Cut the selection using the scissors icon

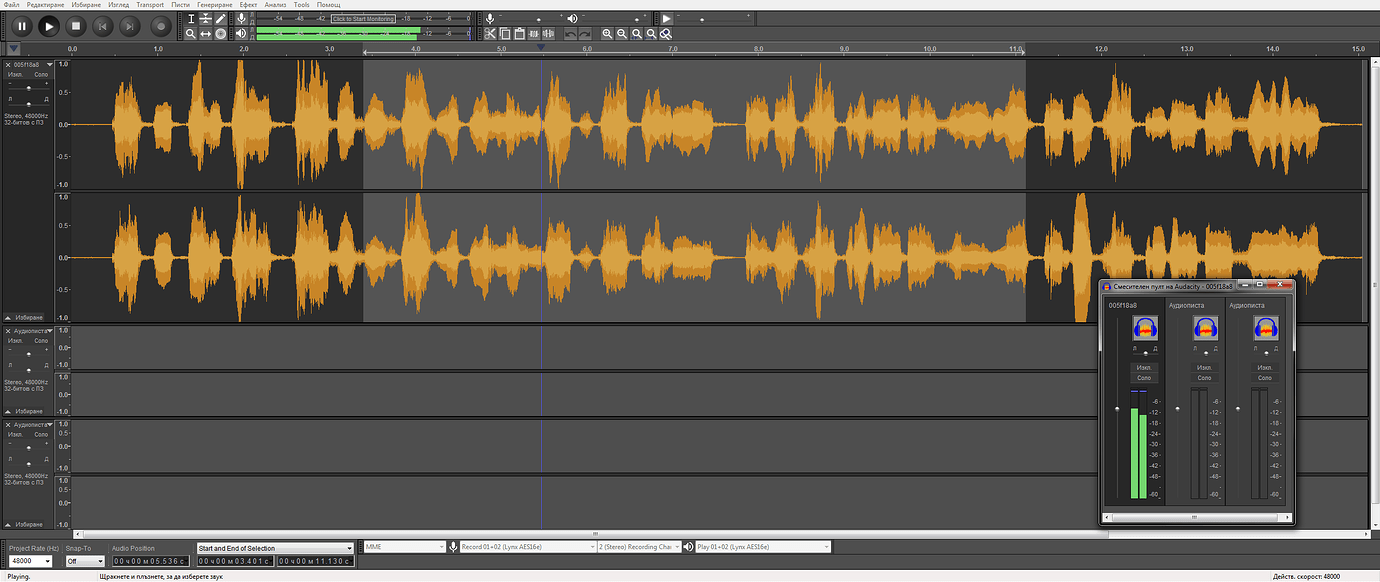click(x=489, y=33)
